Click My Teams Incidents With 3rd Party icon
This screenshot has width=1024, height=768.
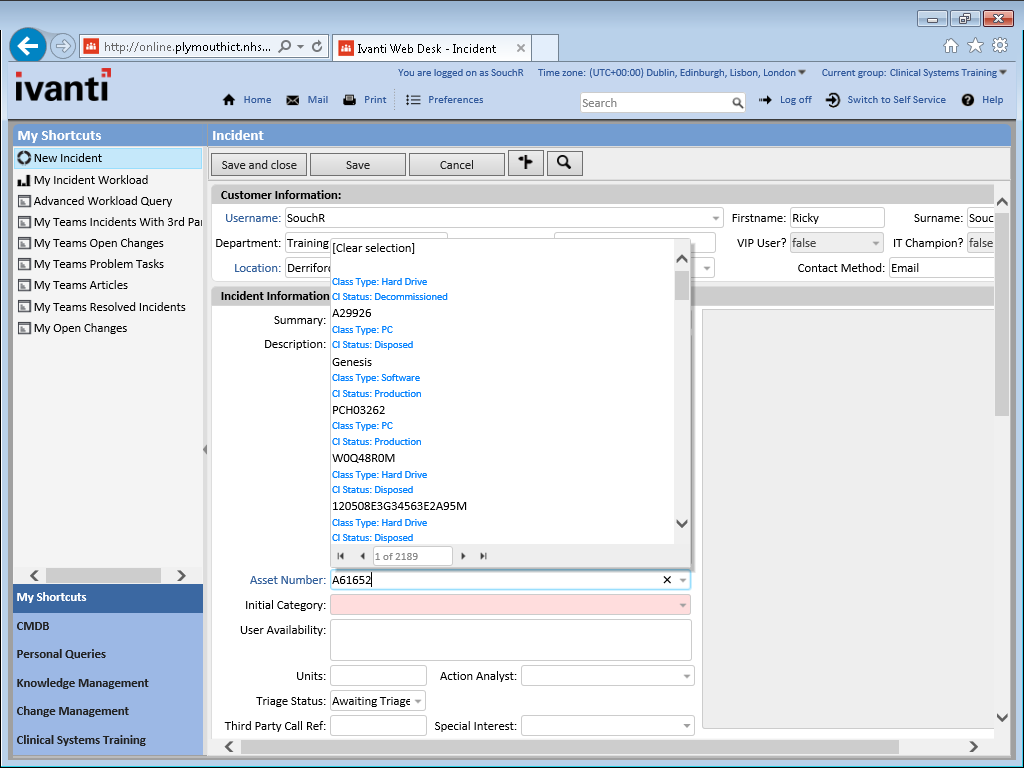(x=24, y=222)
